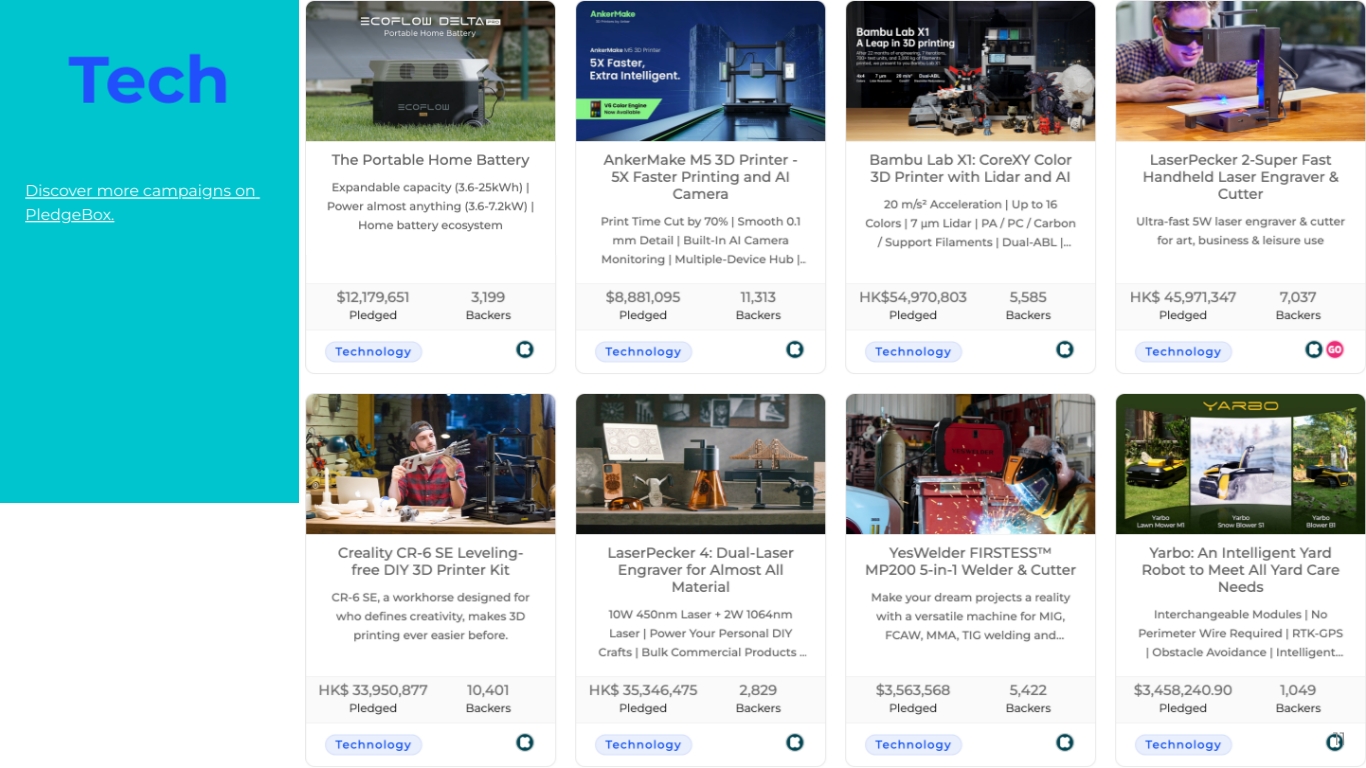Click backers count "5,422"
Image resolution: width=1366 pixels, height=768 pixels.
pyautogui.click(x=1028, y=690)
